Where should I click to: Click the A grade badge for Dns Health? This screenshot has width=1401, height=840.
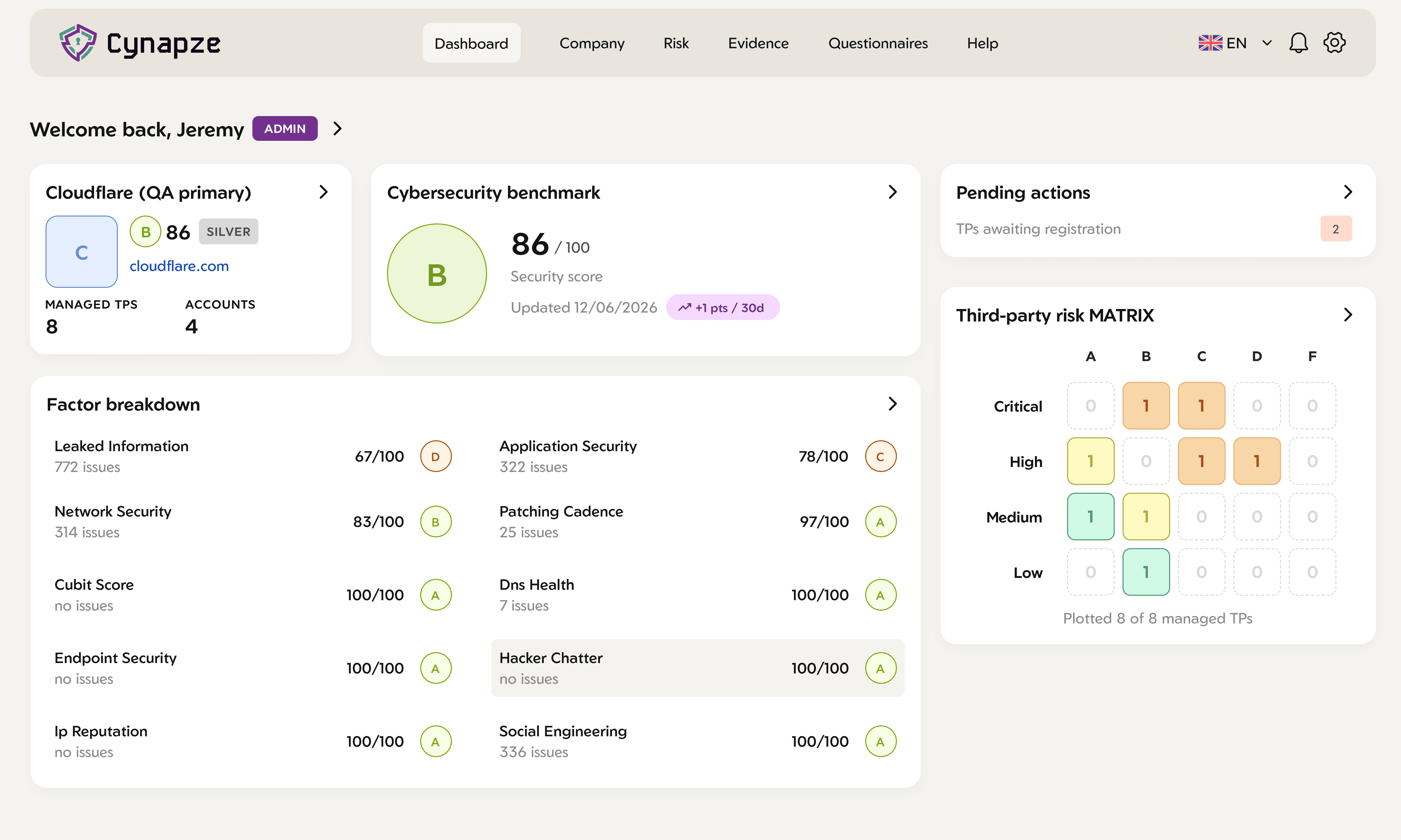click(881, 595)
